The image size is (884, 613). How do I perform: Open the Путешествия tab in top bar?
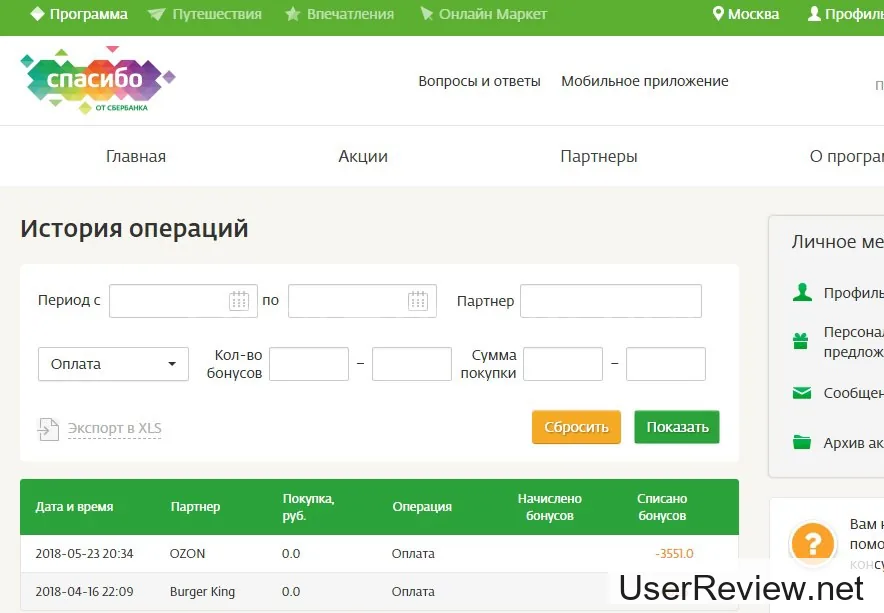pyautogui.click(x=204, y=14)
